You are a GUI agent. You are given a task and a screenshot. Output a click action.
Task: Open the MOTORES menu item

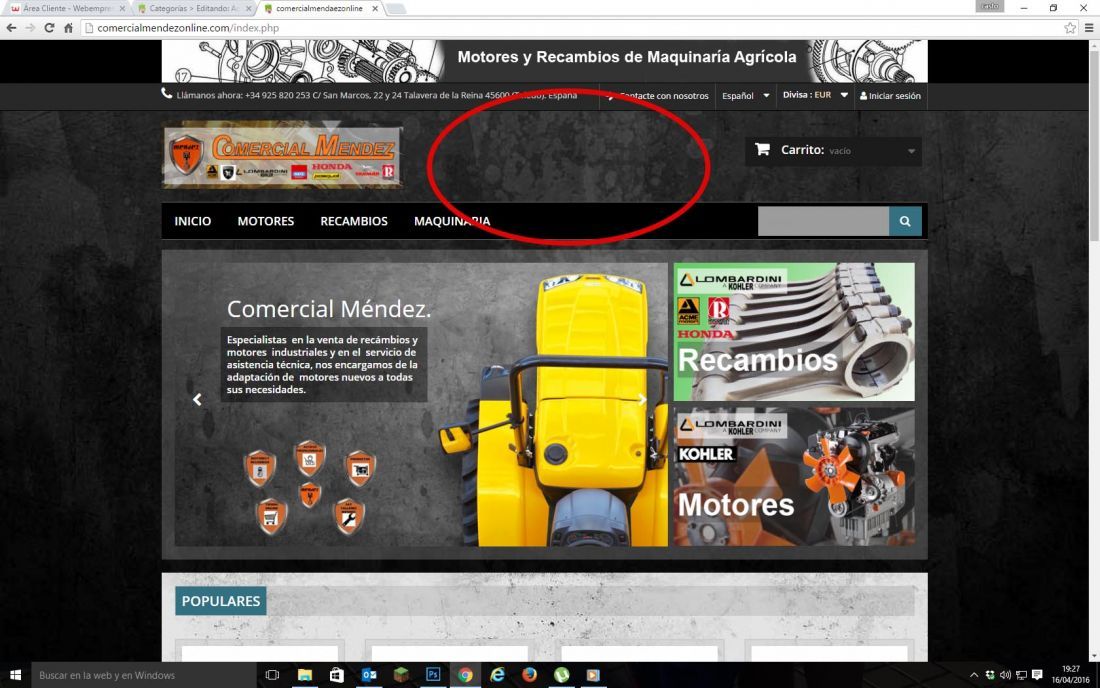tap(266, 221)
